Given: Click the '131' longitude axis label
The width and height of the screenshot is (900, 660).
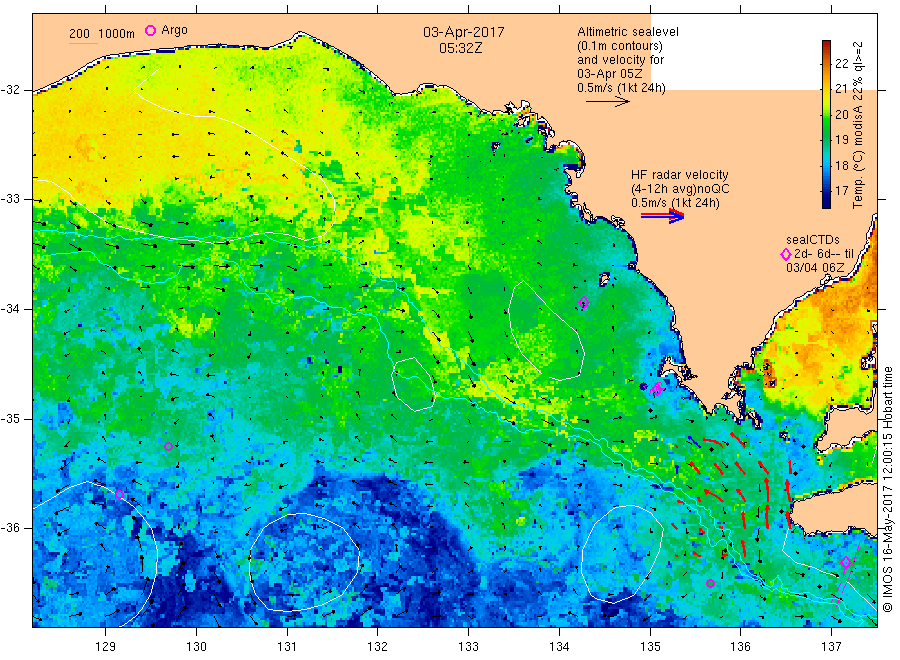Looking at the screenshot, I should click(x=287, y=647).
